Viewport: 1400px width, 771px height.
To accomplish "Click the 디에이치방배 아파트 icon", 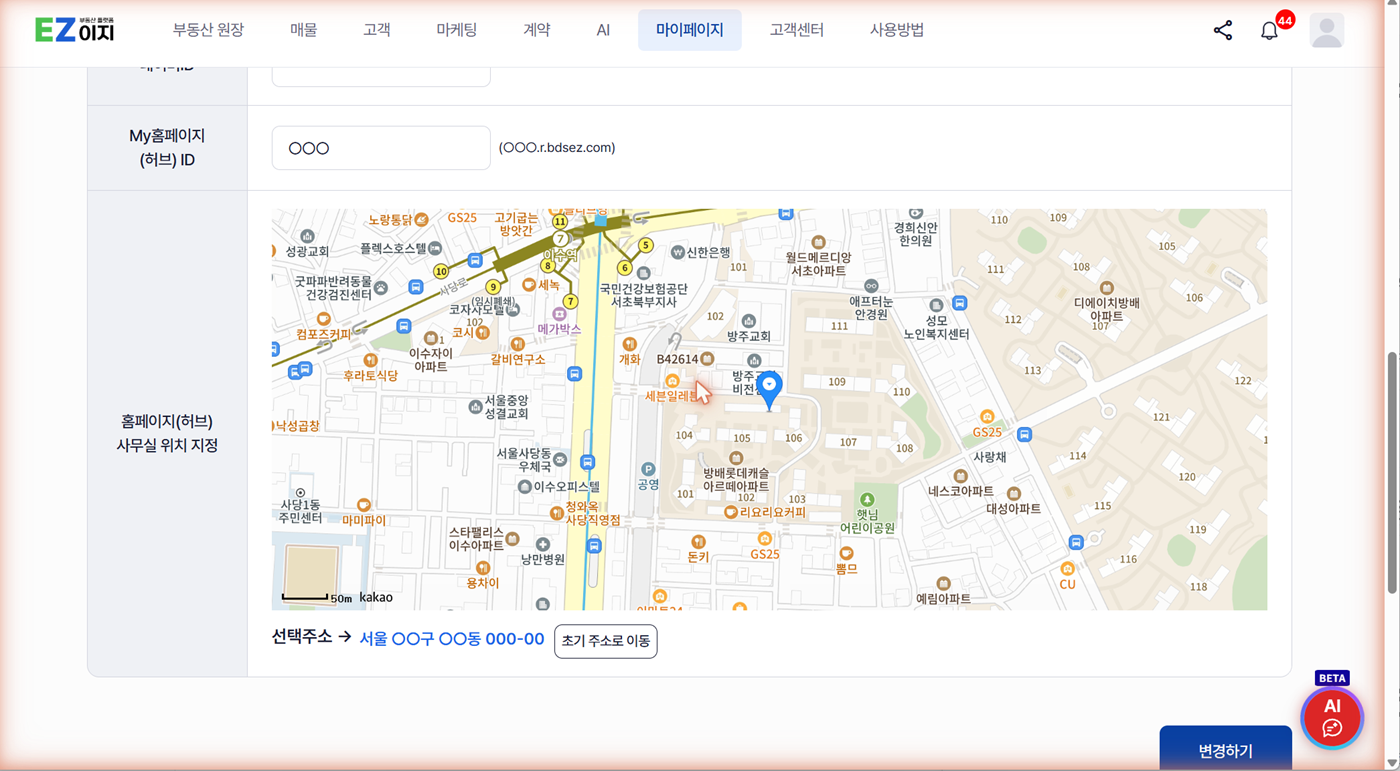I will tap(1106, 288).
